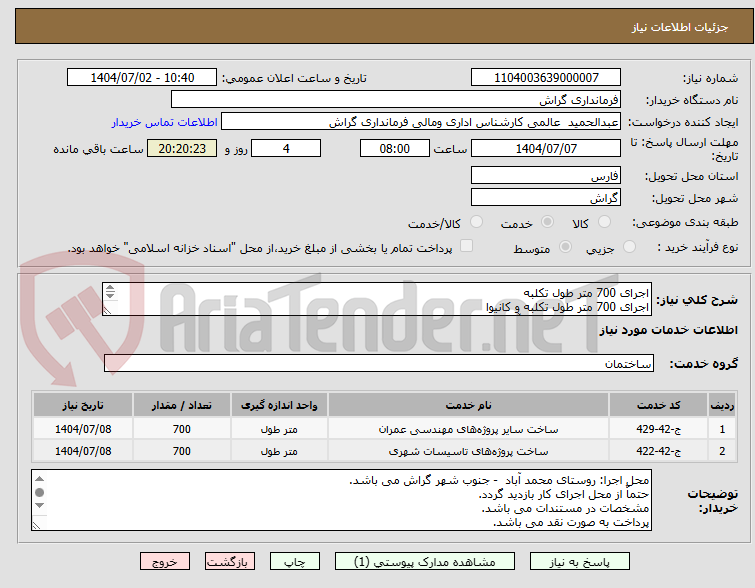This screenshot has width=755, height=588.
Task: Click resize grip of شرح کلی نیاز textarea
Action: (x=108, y=311)
